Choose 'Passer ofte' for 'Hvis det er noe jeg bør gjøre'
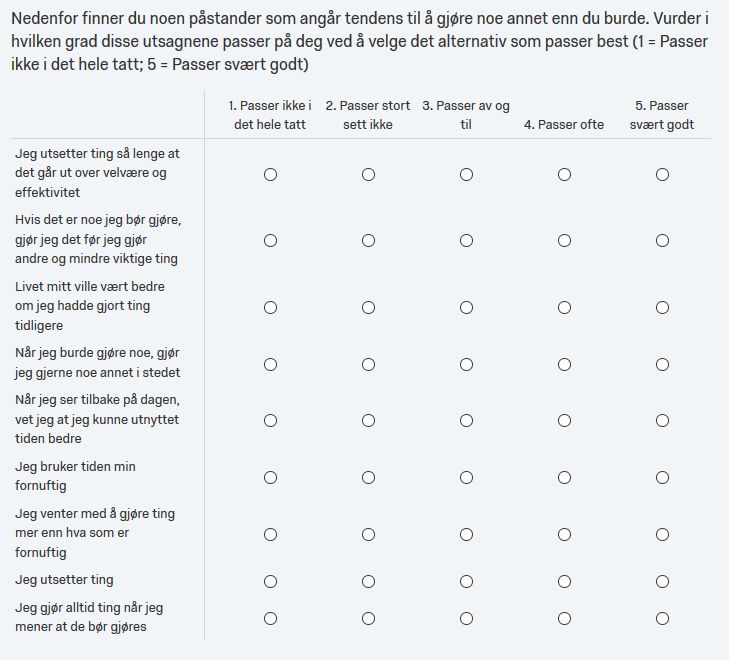Screen dimensions: 729x660 point(564,240)
